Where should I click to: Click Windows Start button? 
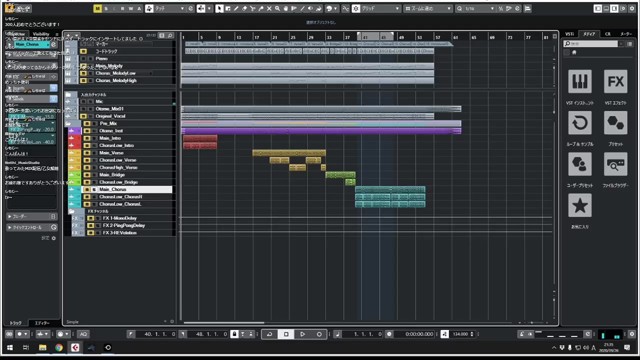pyautogui.click(x=9, y=348)
